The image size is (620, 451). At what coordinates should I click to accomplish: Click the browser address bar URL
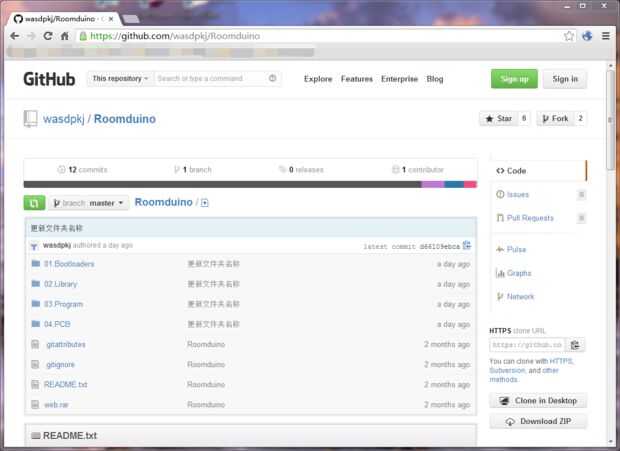tap(175, 36)
